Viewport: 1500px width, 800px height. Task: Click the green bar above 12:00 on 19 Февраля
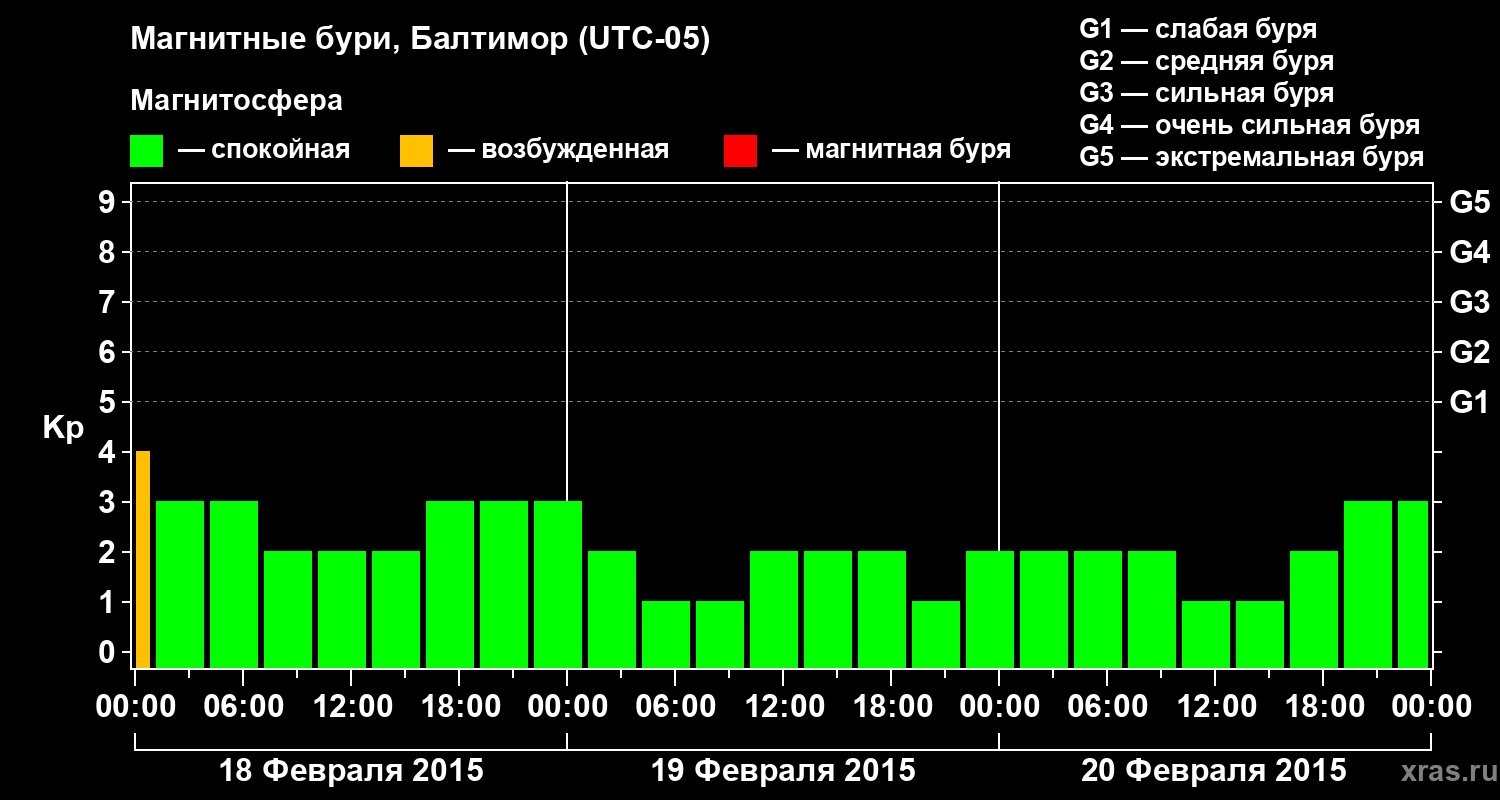774,610
